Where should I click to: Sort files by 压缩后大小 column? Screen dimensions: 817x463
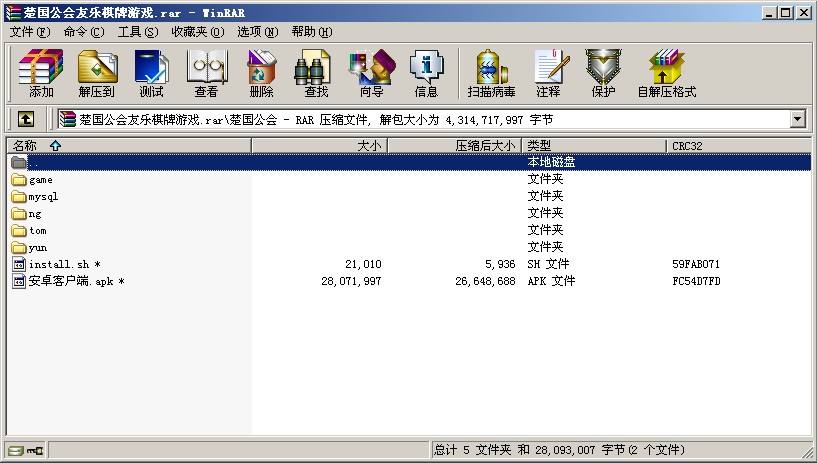(x=454, y=146)
